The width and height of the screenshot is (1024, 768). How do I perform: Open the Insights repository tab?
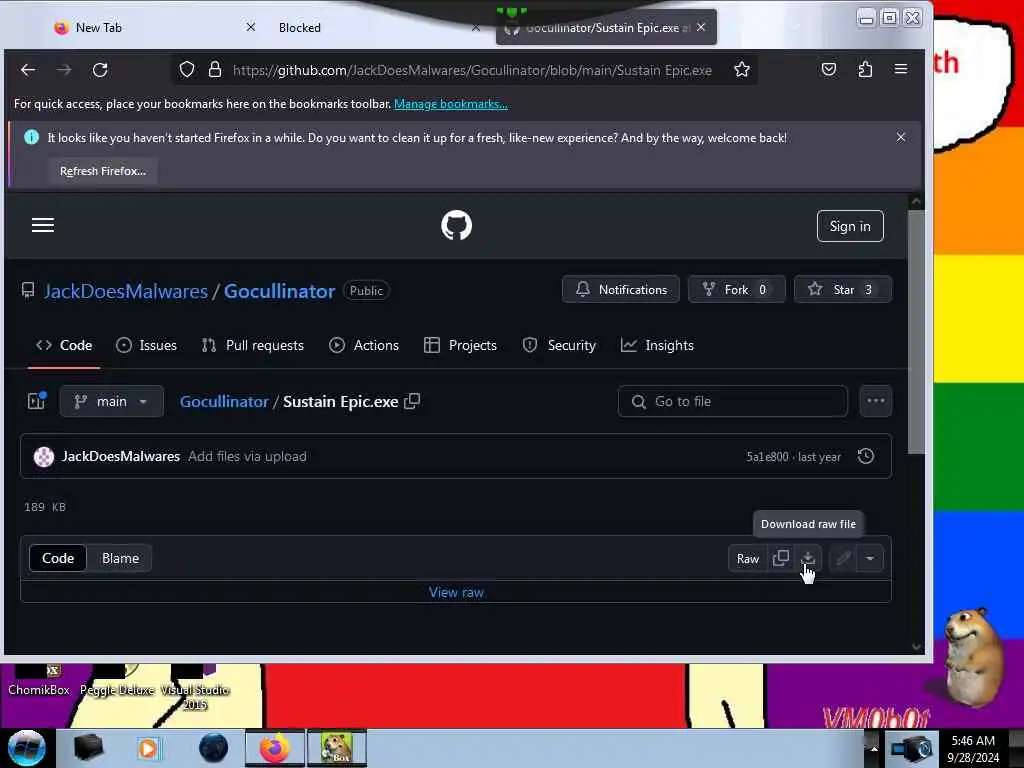pos(657,345)
